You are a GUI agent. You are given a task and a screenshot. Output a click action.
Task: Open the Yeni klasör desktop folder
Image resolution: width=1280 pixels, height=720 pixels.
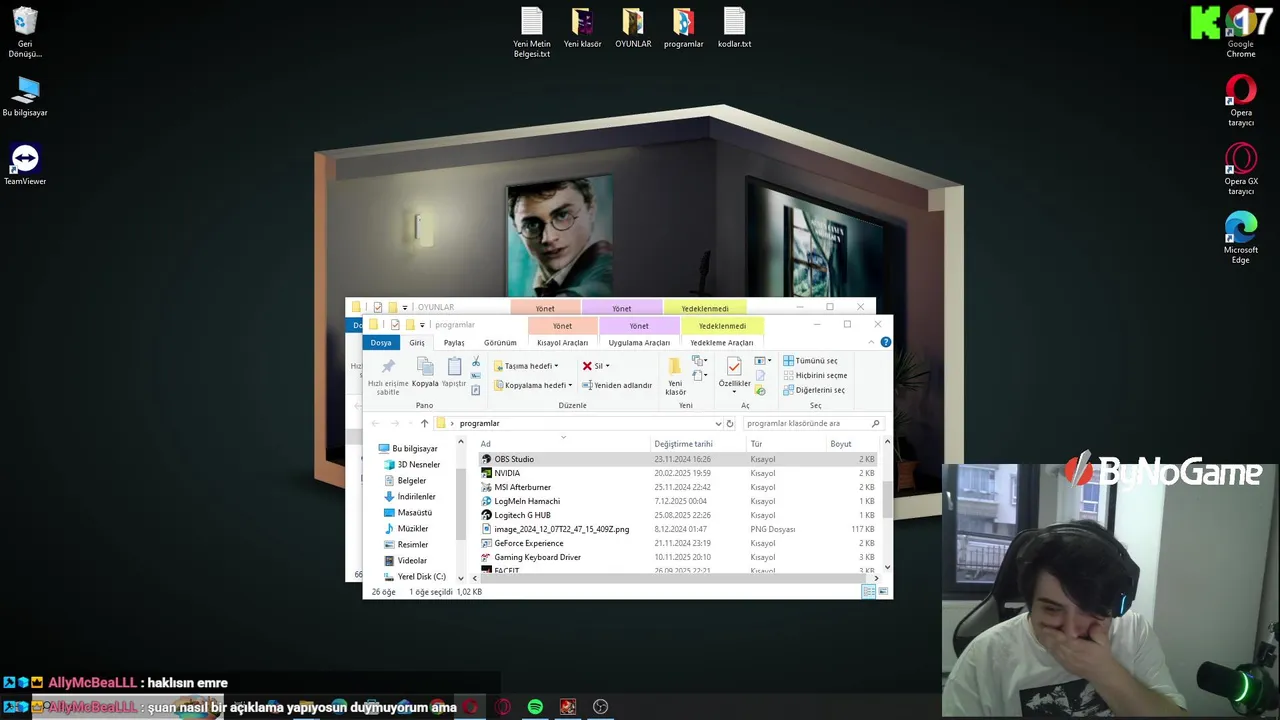click(582, 28)
